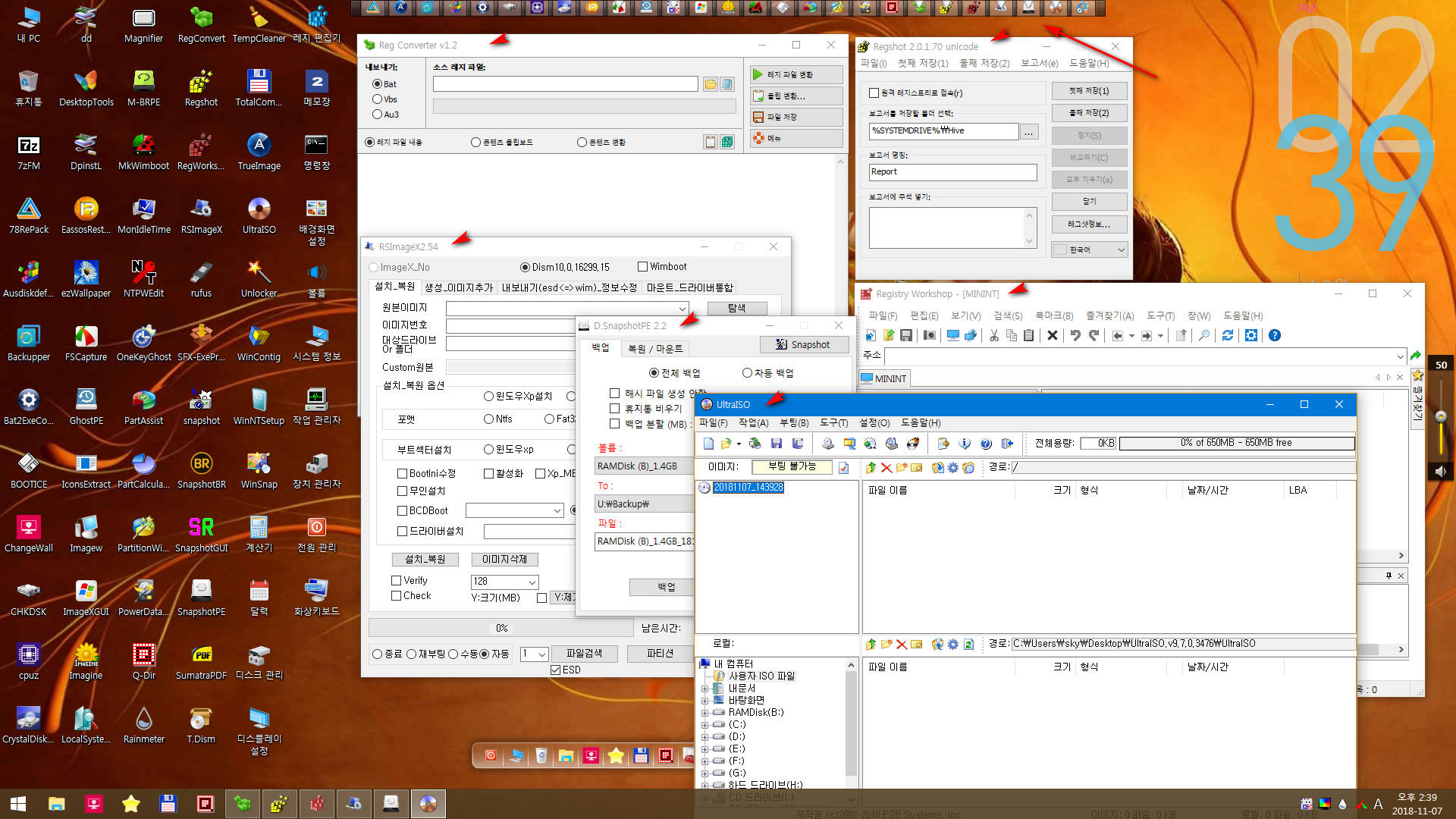Viewport: 1456px width, 819px height.
Task: Click the speaker mute icon below volume slider
Action: point(1441,472)
